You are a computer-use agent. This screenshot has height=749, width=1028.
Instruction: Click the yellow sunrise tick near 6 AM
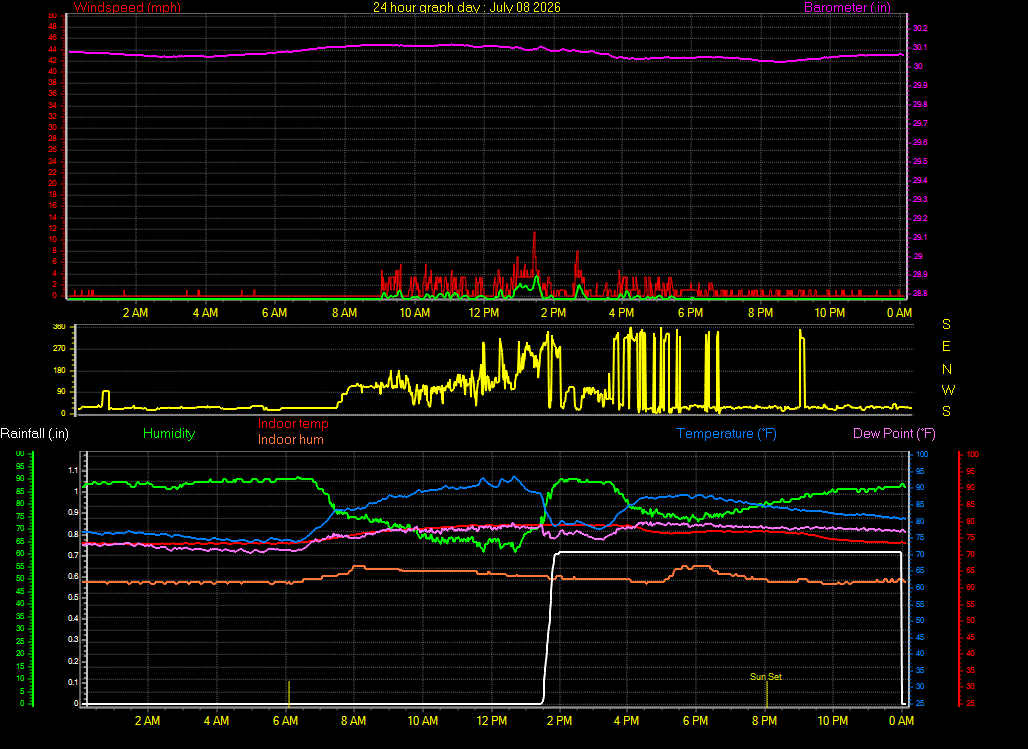(288, 694)
